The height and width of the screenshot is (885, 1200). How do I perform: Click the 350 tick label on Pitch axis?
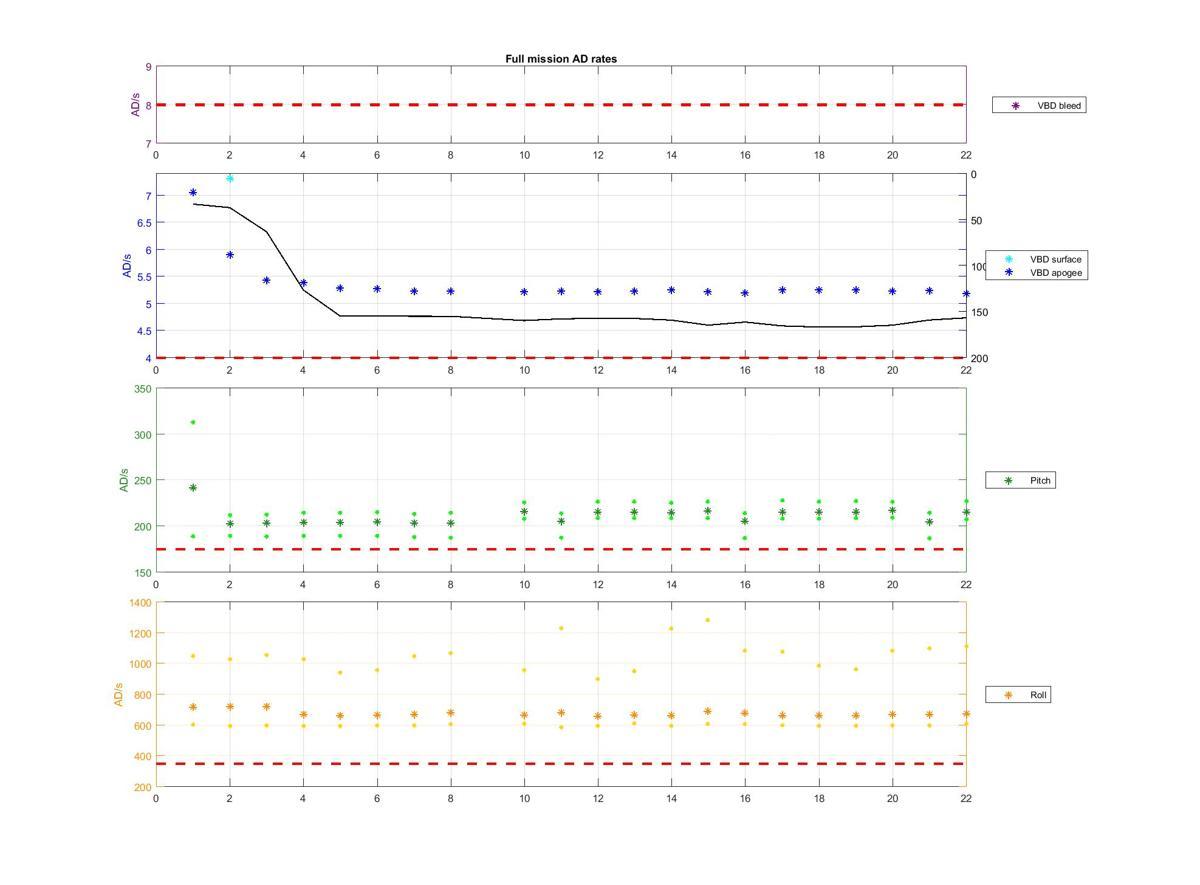(x=142, y=389)
